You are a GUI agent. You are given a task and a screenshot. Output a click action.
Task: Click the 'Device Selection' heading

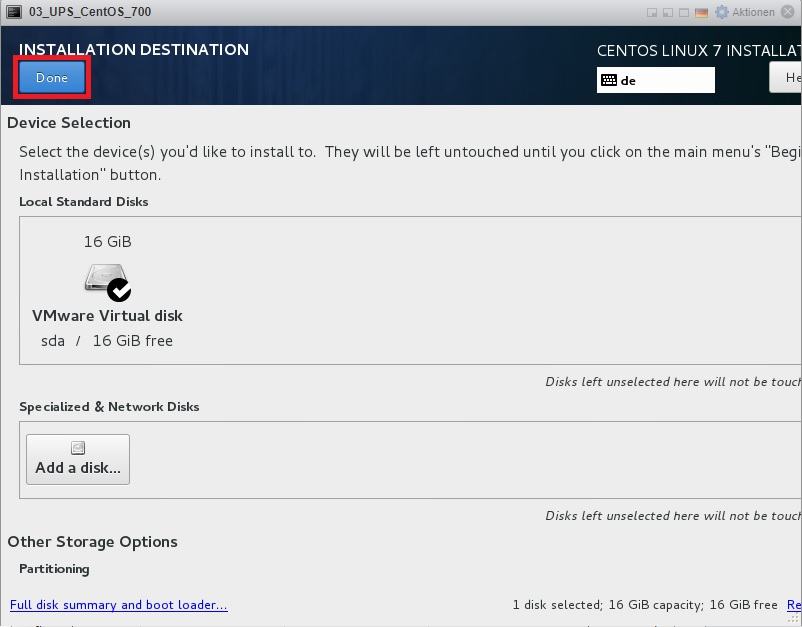pyautogui.click(x=69, y=123)
